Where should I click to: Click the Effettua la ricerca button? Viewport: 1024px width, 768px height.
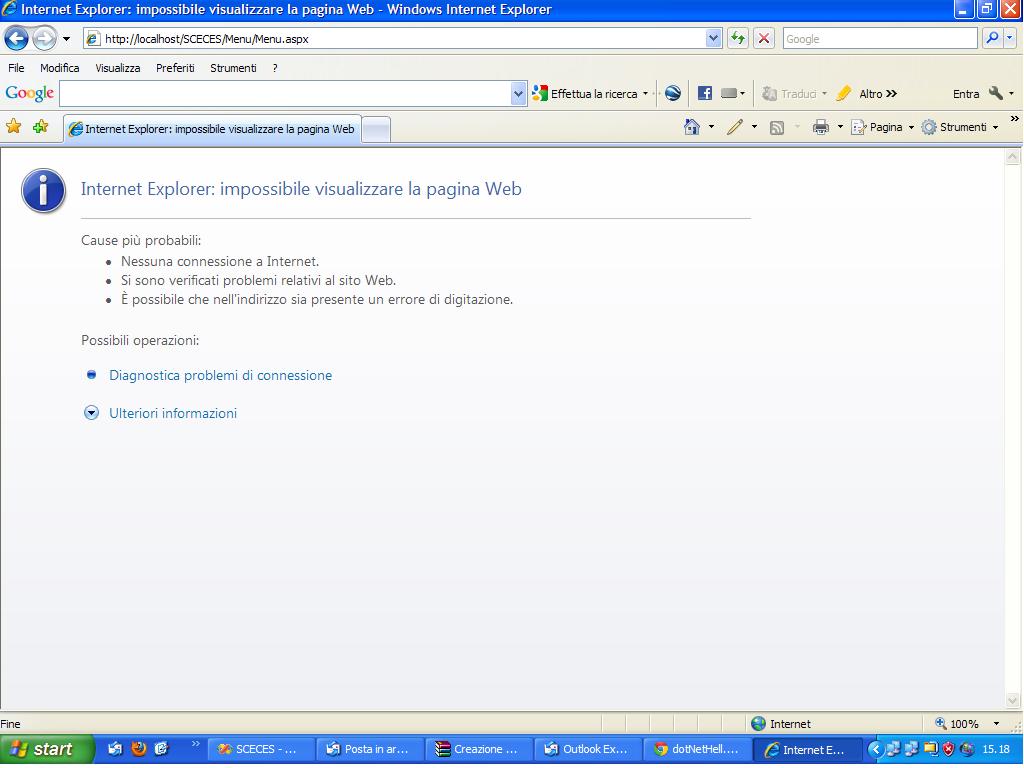point(585,93)
